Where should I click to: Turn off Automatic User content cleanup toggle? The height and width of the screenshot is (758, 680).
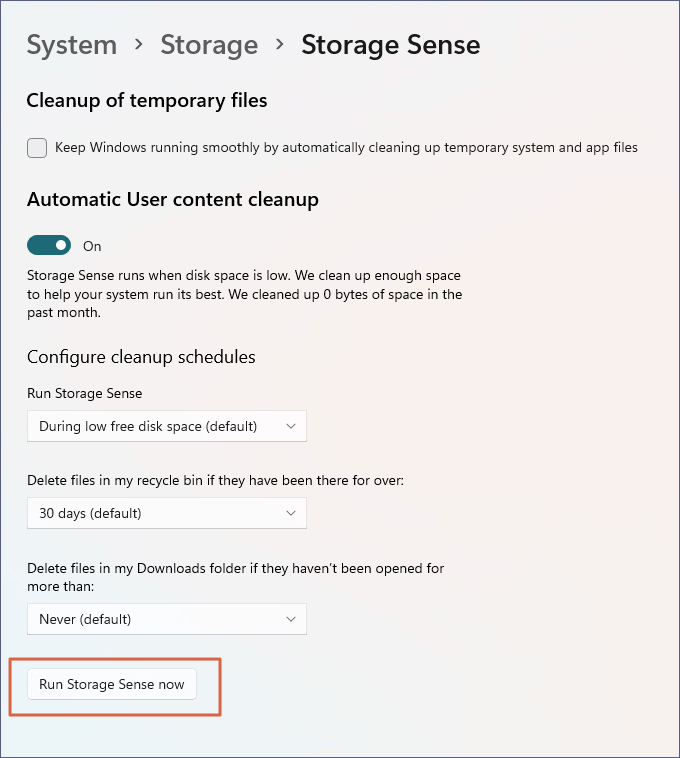(x=49, y=245)
